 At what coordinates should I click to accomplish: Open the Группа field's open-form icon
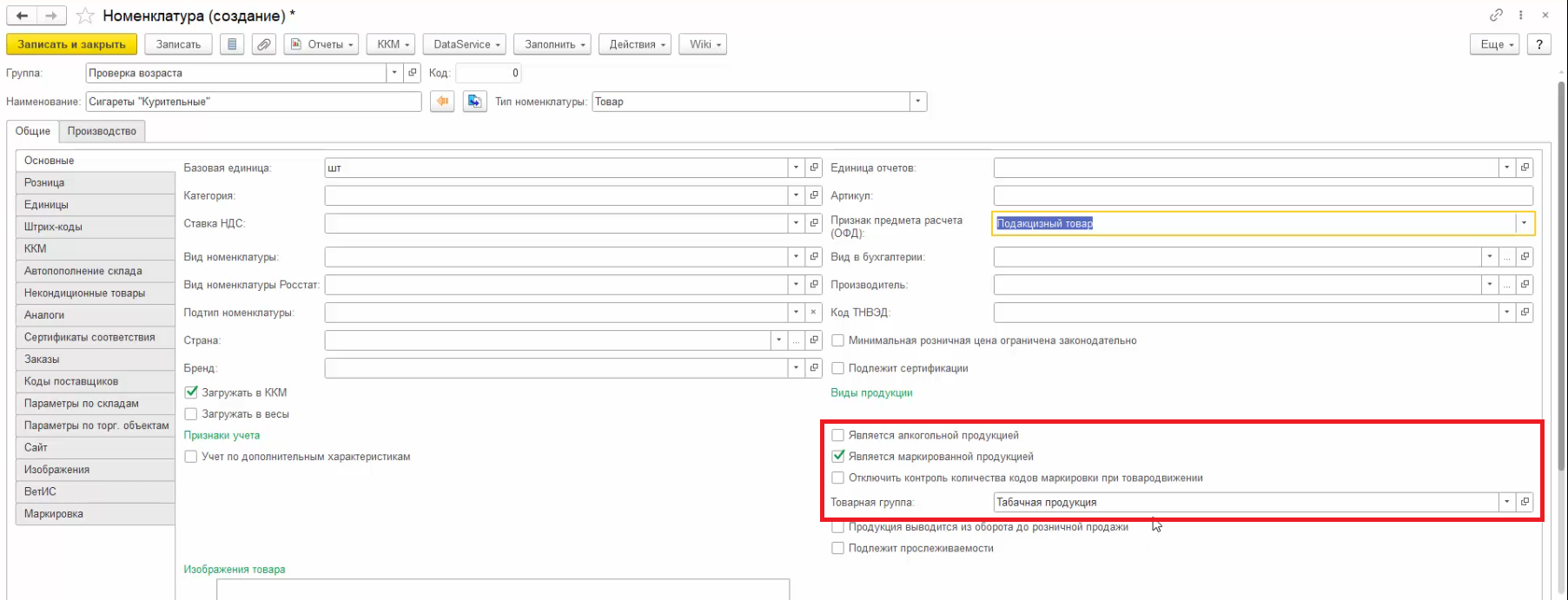414,73
